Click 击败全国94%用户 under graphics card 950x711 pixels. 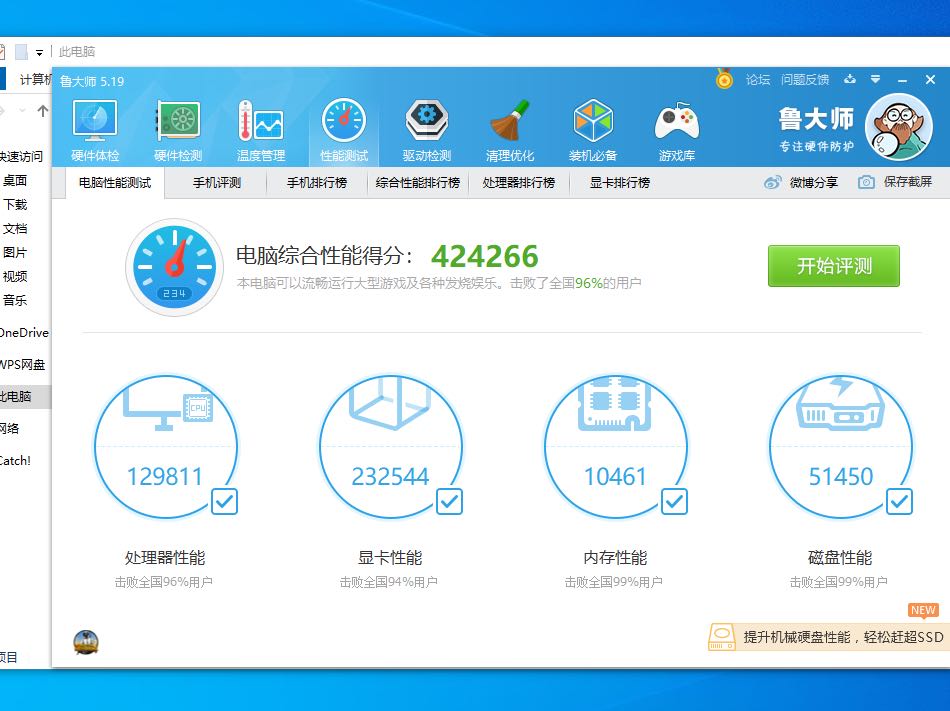pos(389,582)
